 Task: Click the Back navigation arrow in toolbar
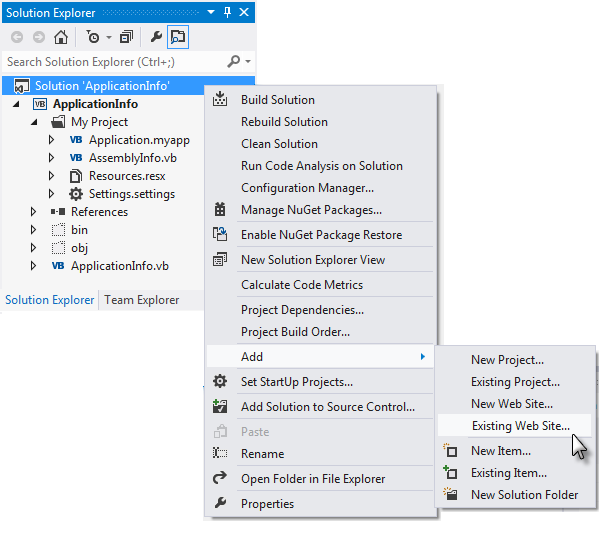tap(17, 37)
